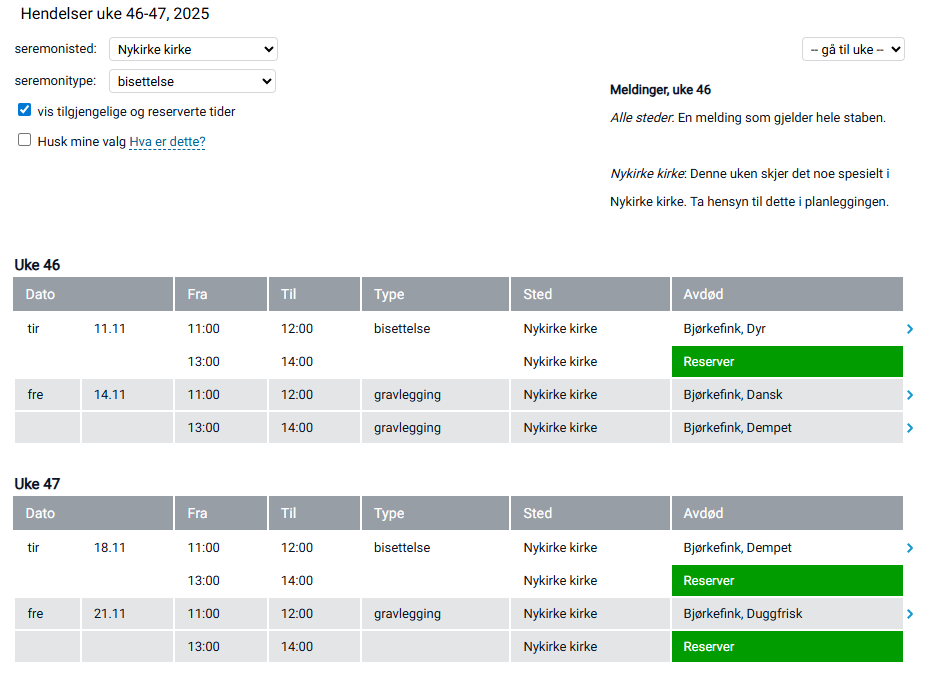Open details arrow for Bjørkefink, Dyr row

click(909, 329)
